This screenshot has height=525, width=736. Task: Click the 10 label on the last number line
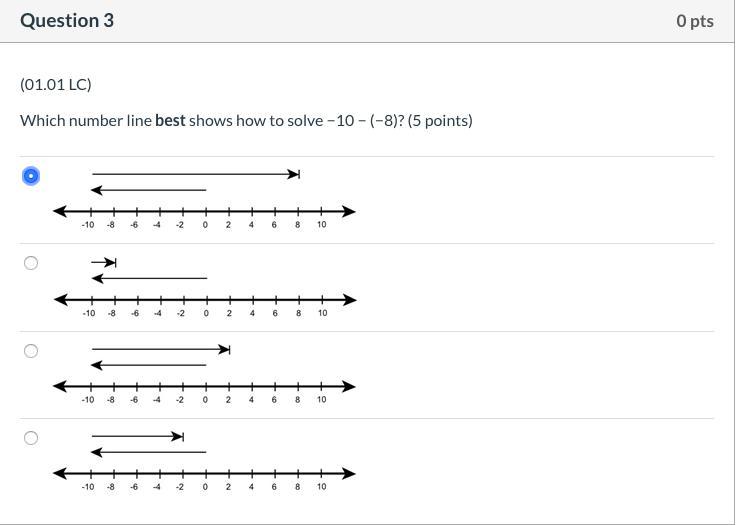(322, 487)
